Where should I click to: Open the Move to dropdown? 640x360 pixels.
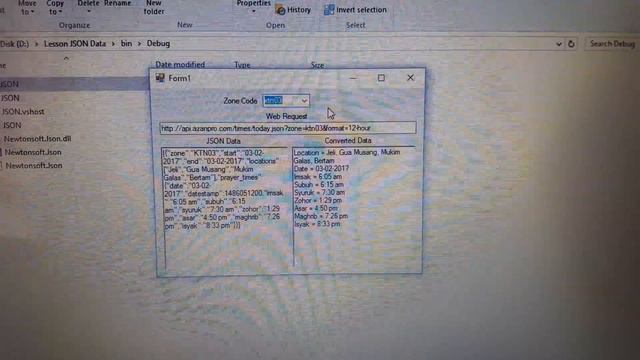tap(27, 7)
